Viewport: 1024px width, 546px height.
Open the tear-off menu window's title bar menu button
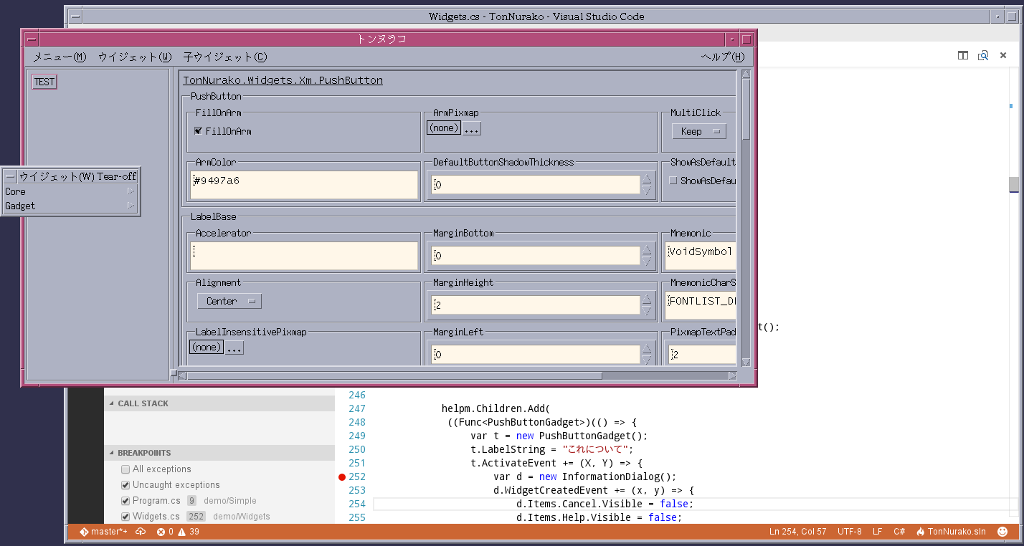click(10, 176)
